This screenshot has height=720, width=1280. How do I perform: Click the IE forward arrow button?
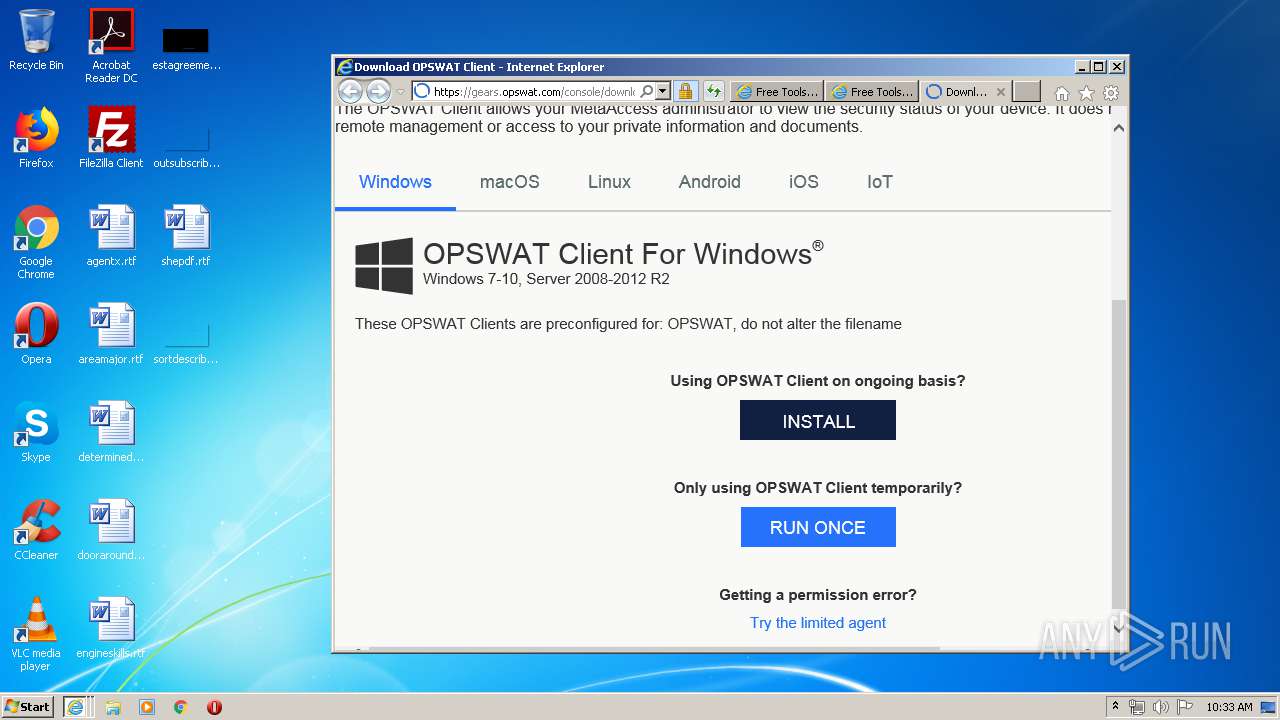pyautogui.click(x=378, y=91)
